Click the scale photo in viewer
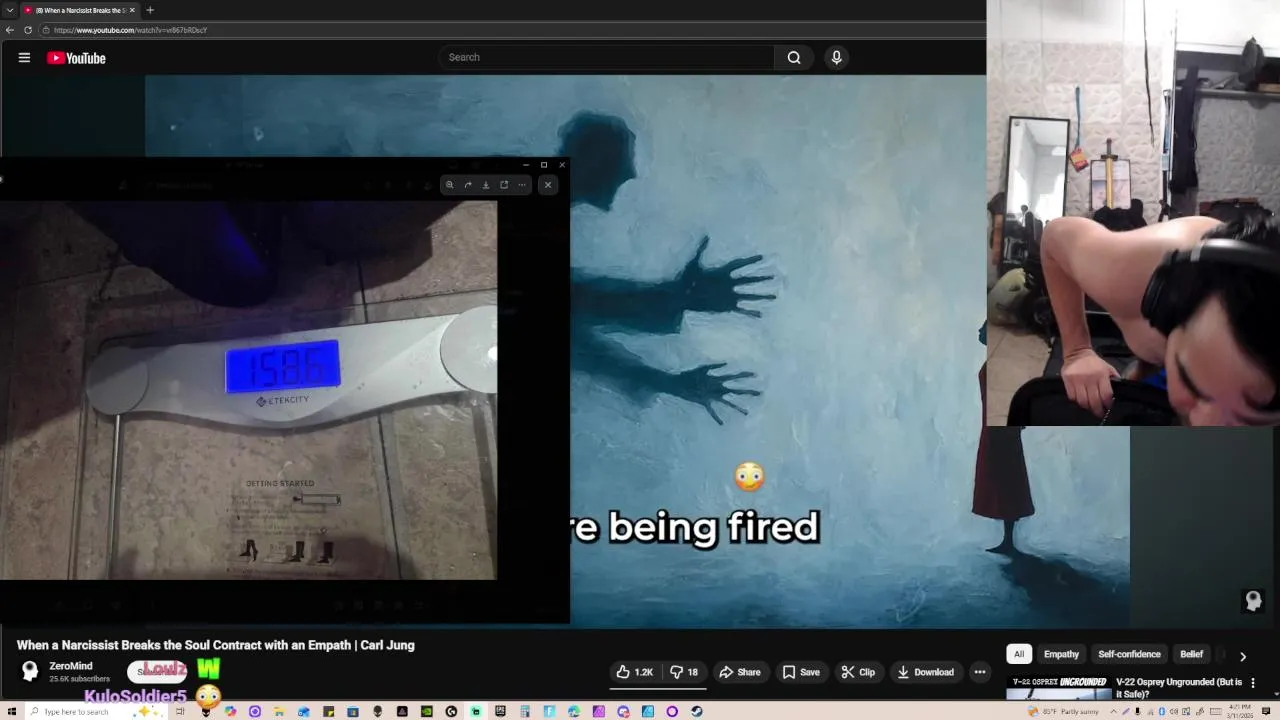1280x720 pixels. click(x=248, y=390)
